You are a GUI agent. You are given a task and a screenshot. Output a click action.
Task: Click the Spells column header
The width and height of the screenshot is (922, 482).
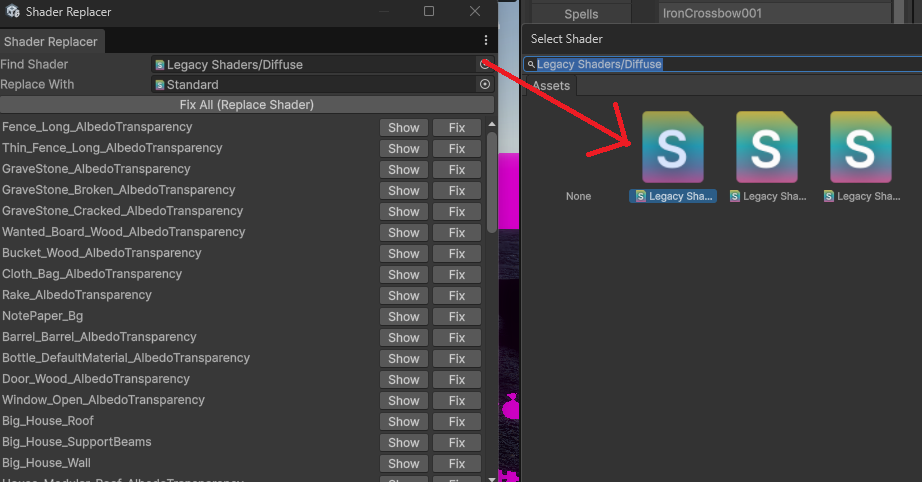coord(581,14)
